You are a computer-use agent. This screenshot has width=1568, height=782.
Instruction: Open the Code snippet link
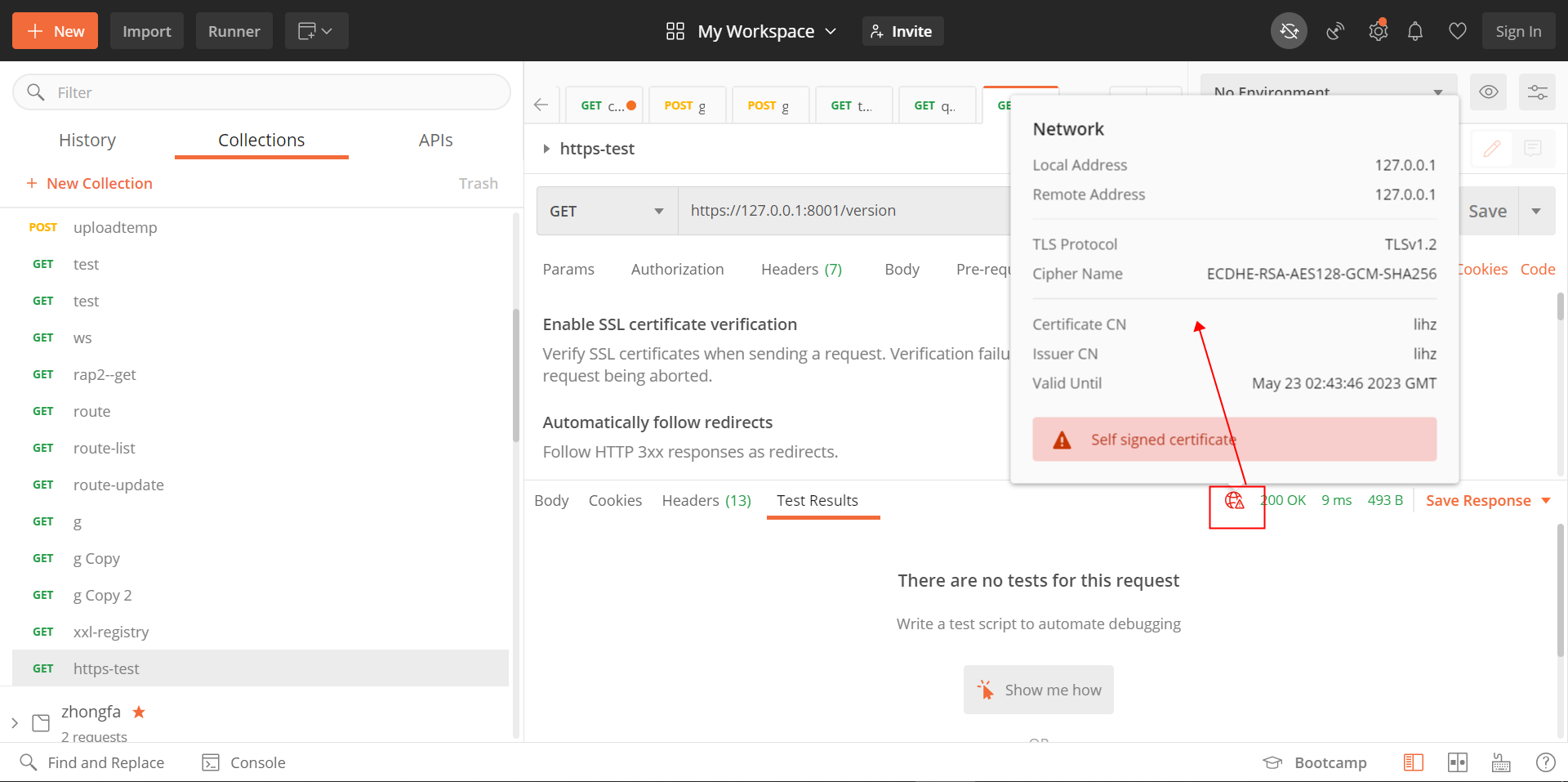pos(1538,269)
